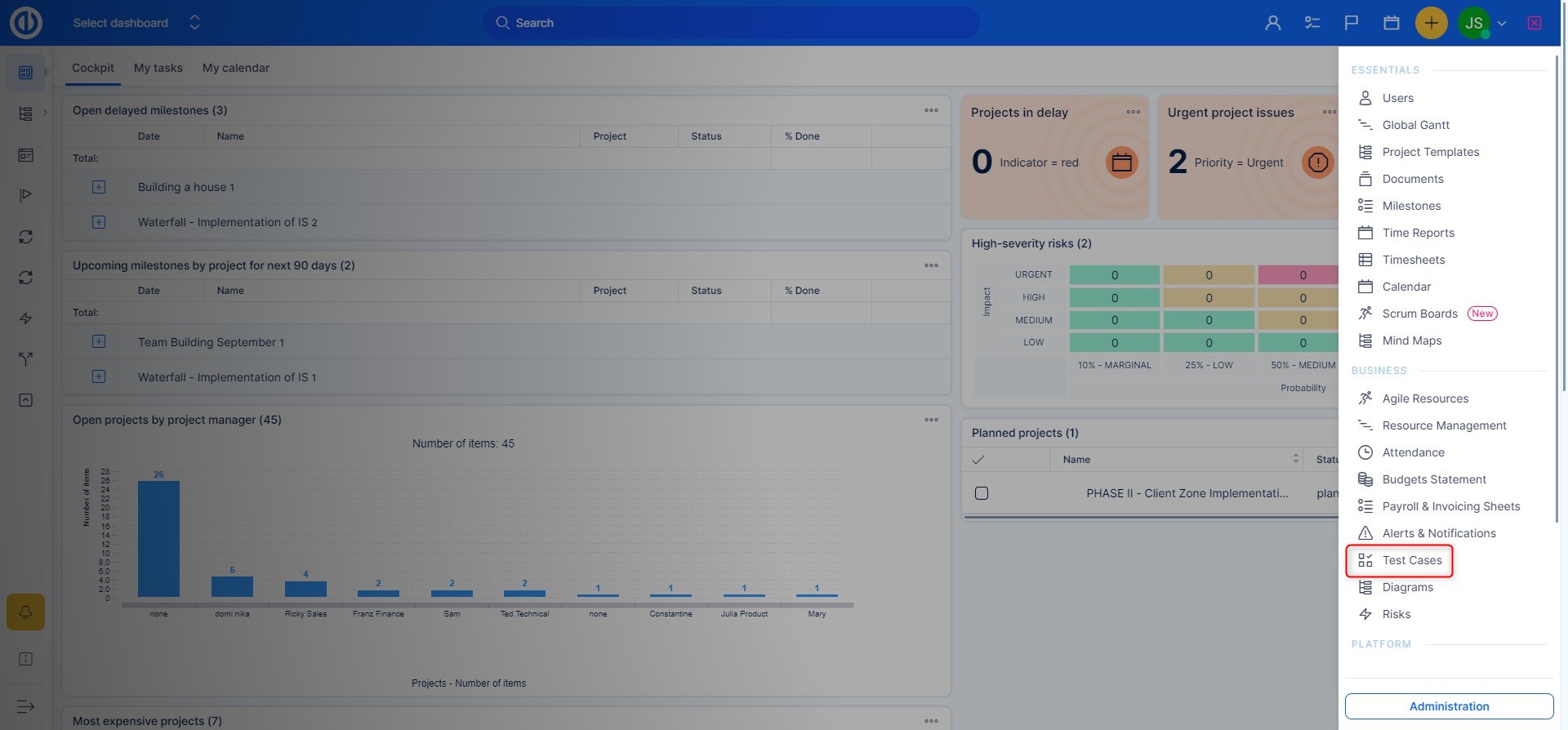Click the Administration button
The image size is (1568, 730).
coord(1449,706)
